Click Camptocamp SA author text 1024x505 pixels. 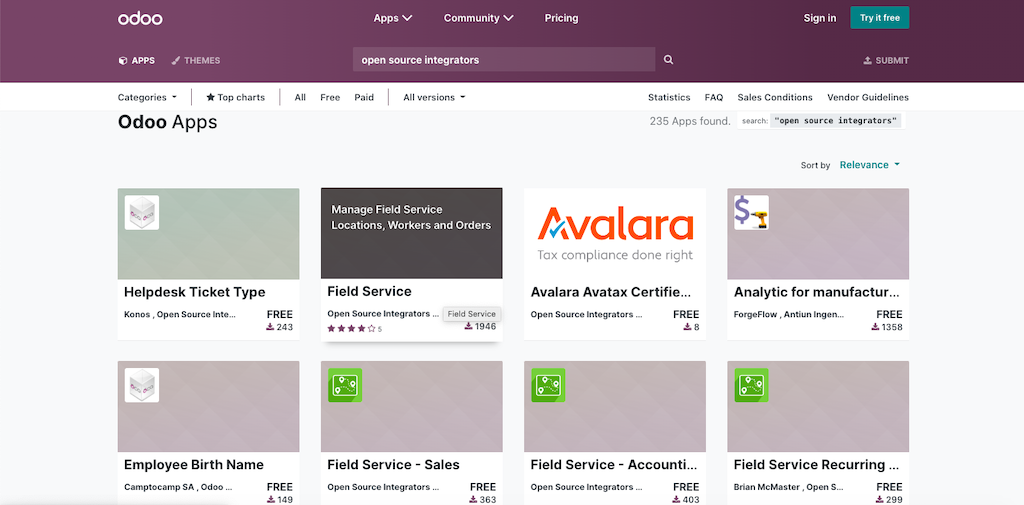(178, 487)
